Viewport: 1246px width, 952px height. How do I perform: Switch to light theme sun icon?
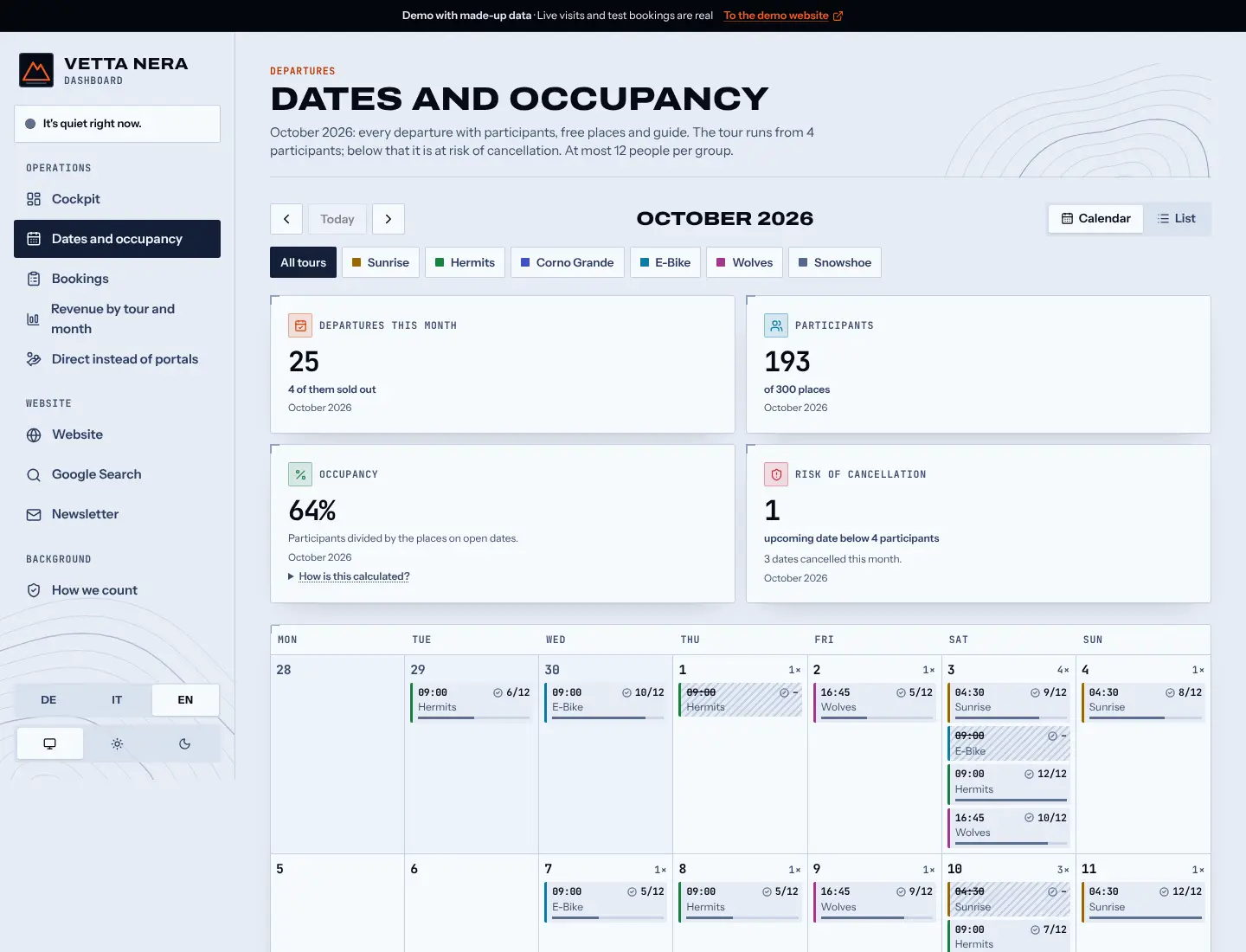coord(117,743)
